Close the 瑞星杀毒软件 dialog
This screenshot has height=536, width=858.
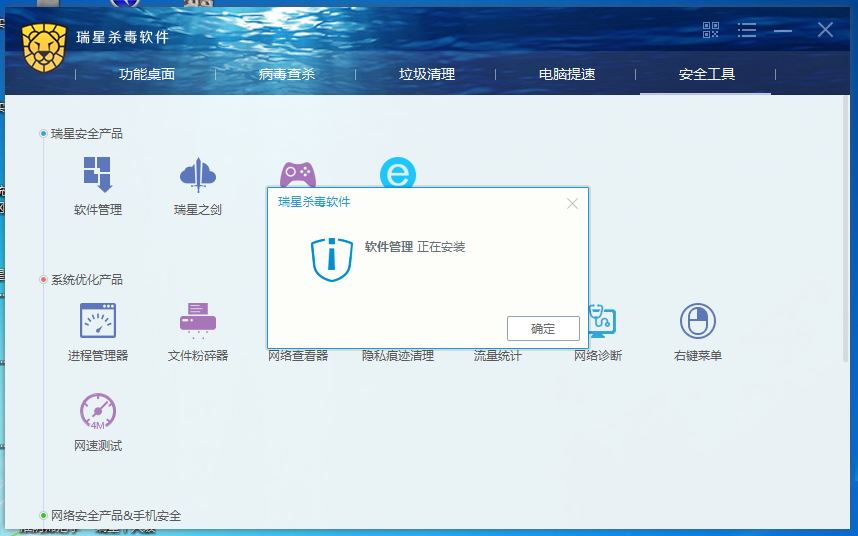(x=572, y=203)
